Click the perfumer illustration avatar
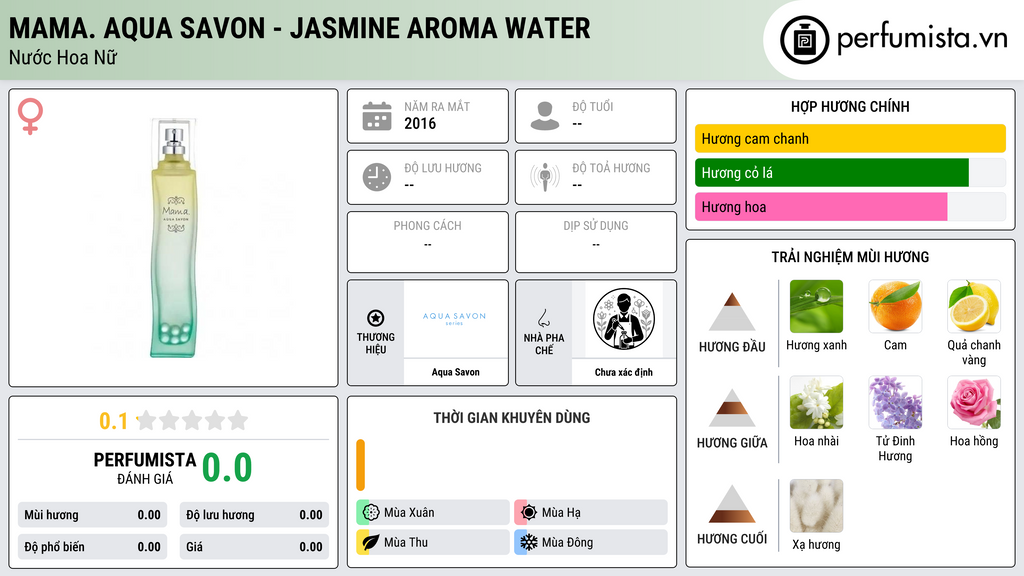The height and width of the screenshot is (576, 1024). [624, 319]
